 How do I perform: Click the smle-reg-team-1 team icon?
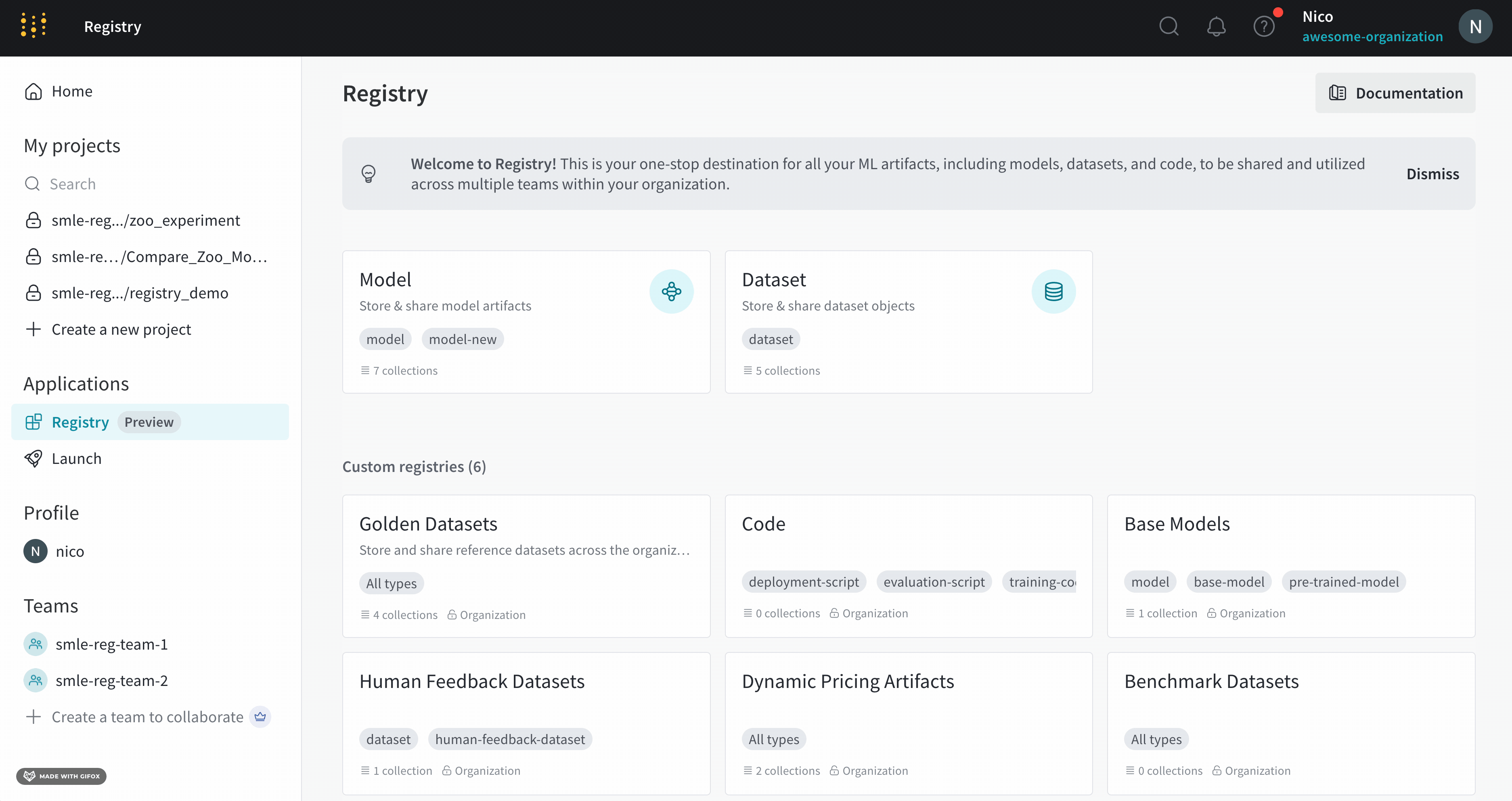[35, 644]
